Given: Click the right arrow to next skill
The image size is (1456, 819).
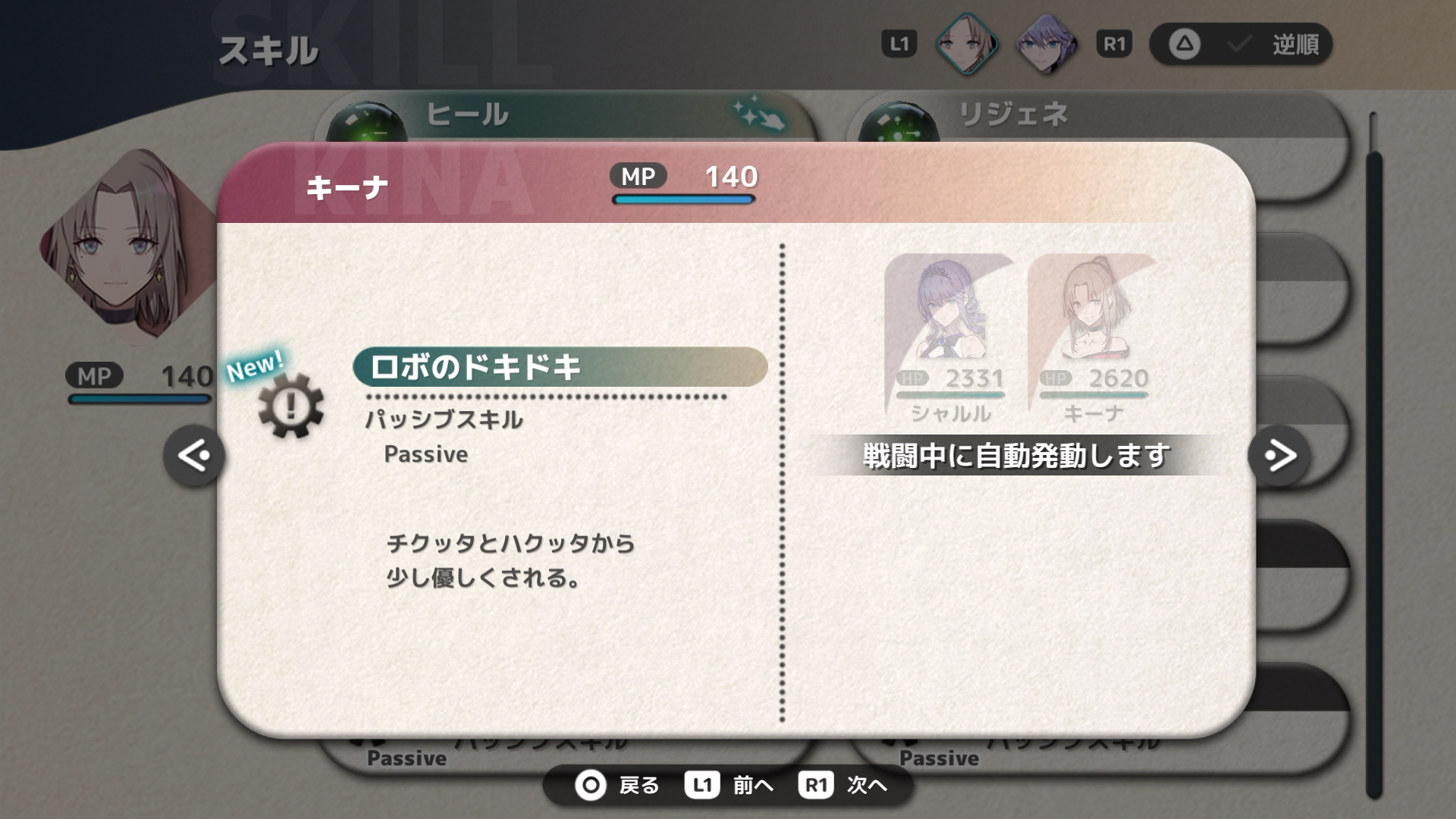Looking at the screenshot, I should pyautogui.click(x=1279, y=456).
